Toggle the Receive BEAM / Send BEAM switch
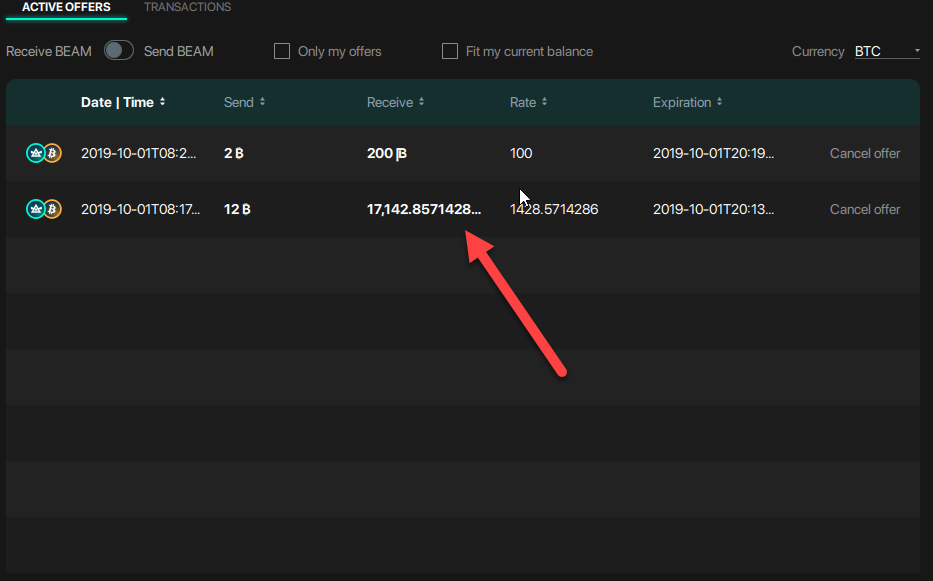Image resolution: width=933 pixels, height=581 pixels. coord(118,51)
